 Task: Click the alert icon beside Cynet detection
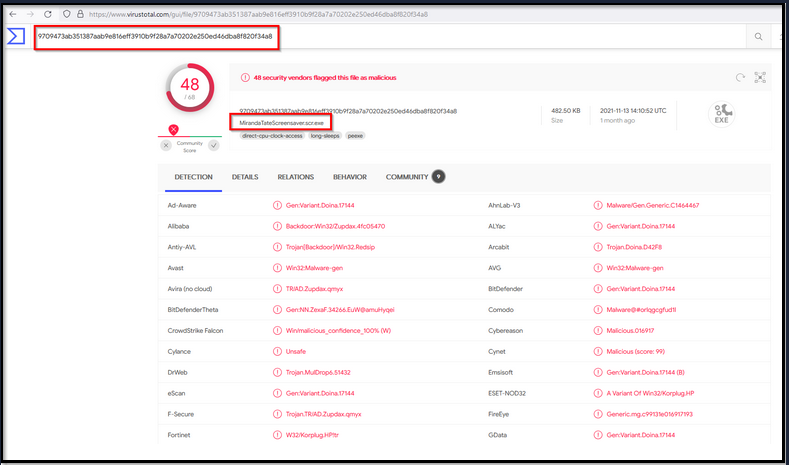click(598, 351)
